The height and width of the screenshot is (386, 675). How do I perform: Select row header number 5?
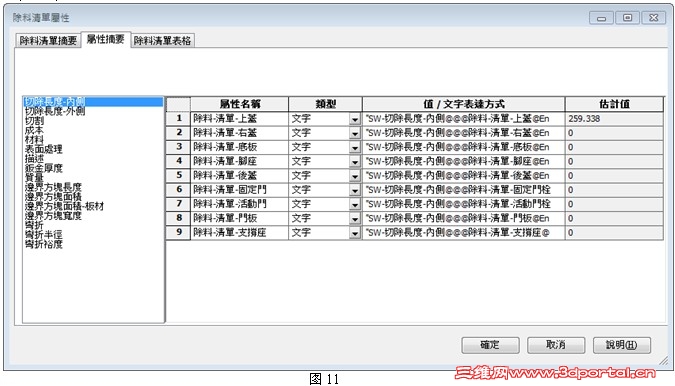[x=179, y=175]
